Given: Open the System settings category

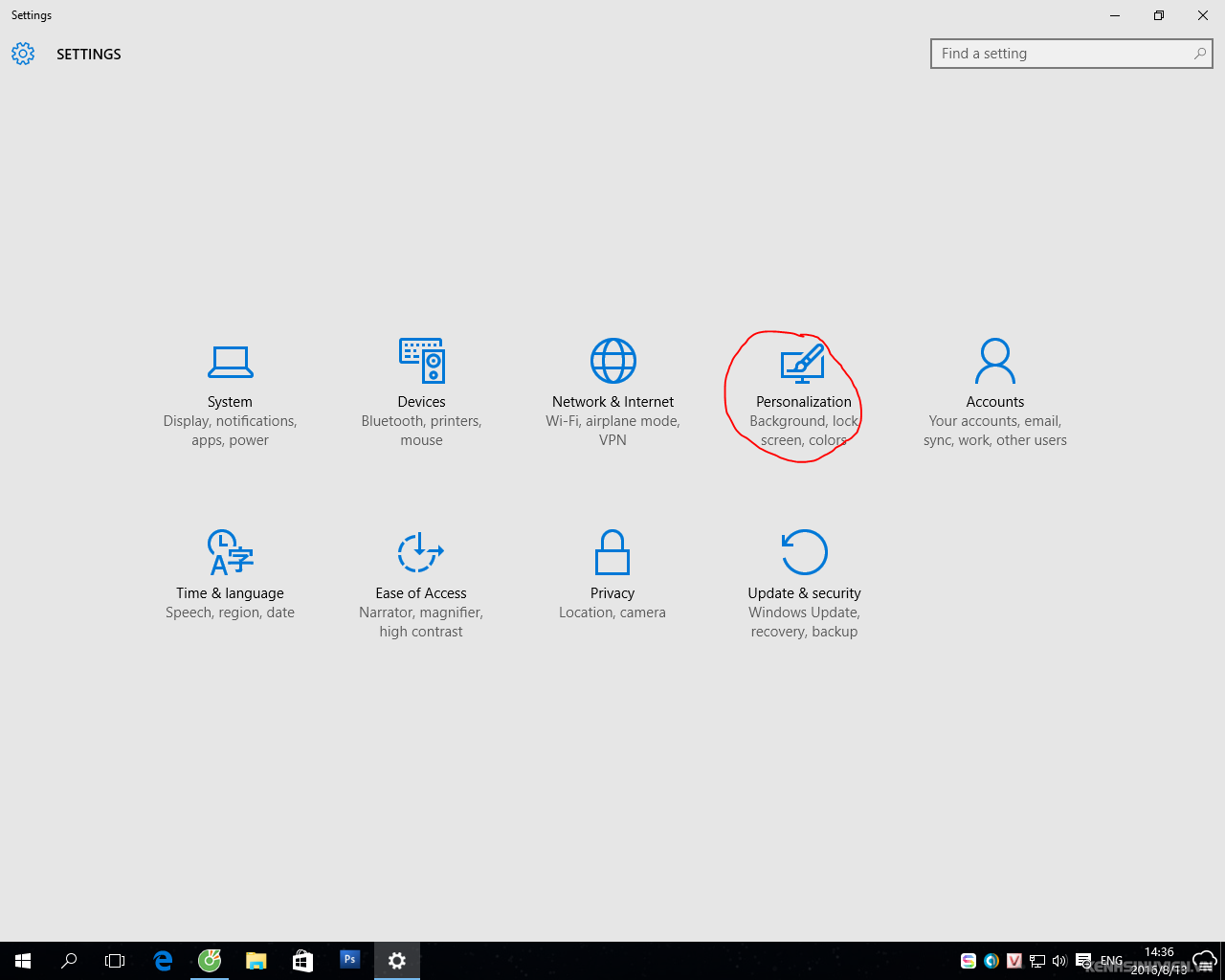Looking at the screenshot, I should (x=230, y=392).
